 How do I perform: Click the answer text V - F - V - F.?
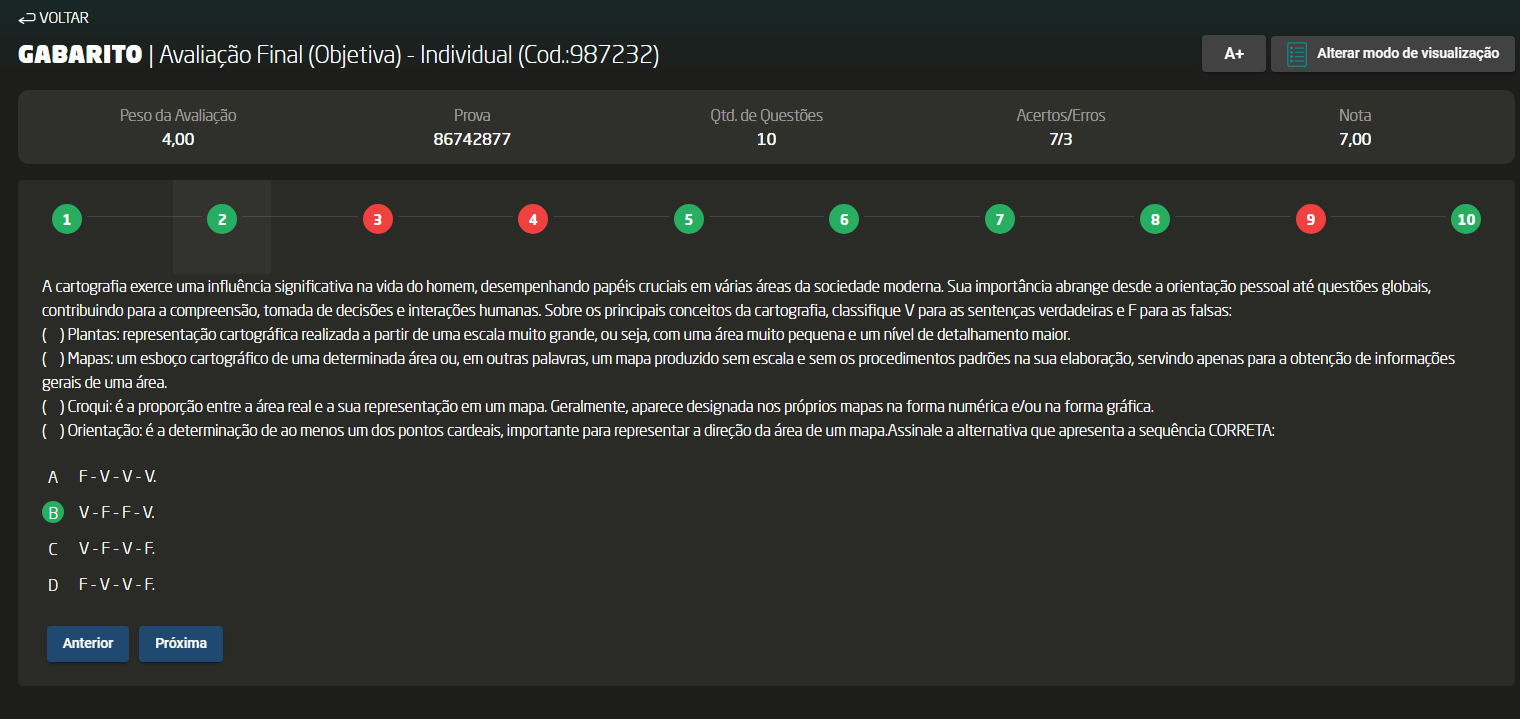117,549
